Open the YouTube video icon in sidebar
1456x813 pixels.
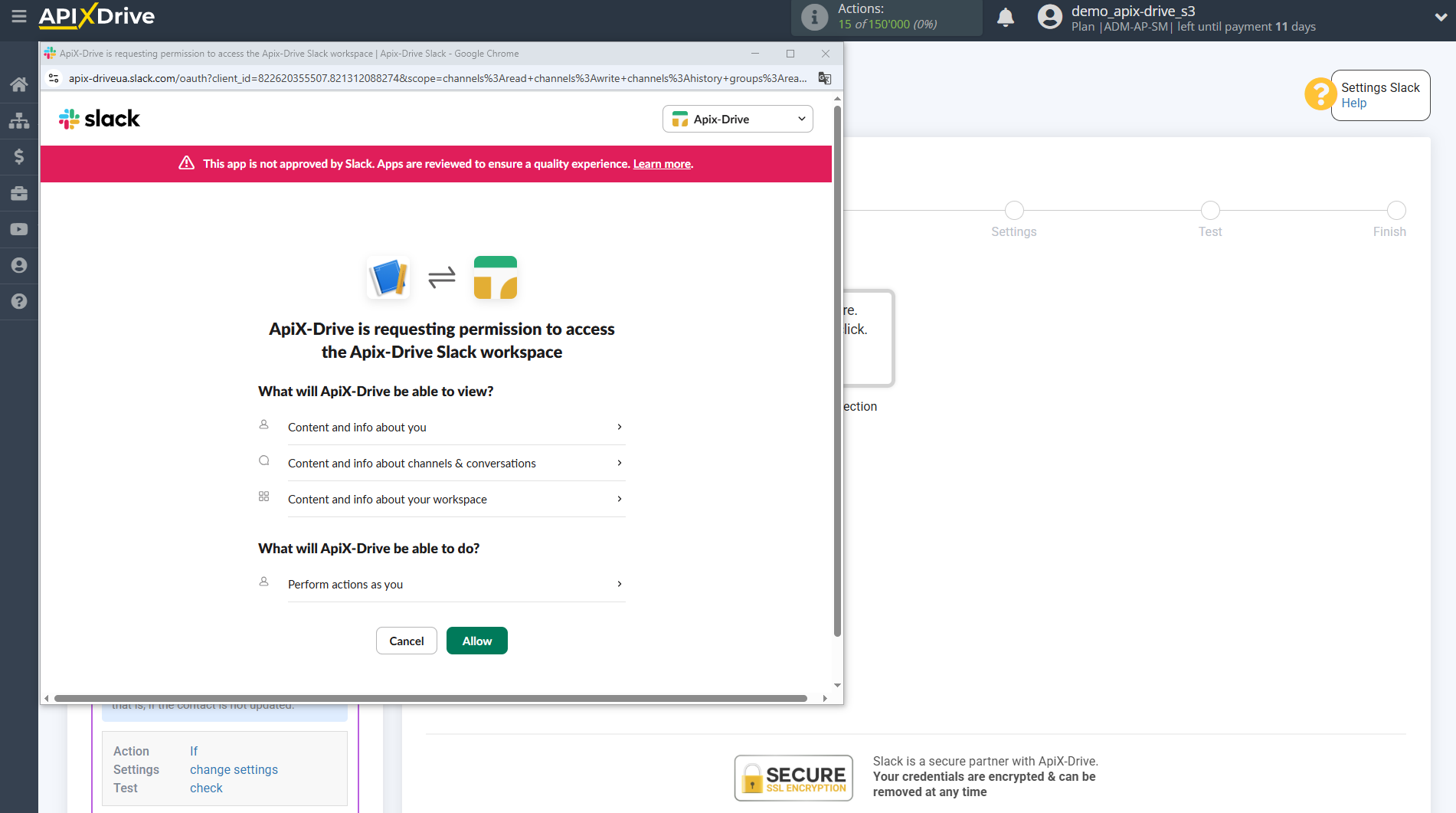(x=19, y=229)
